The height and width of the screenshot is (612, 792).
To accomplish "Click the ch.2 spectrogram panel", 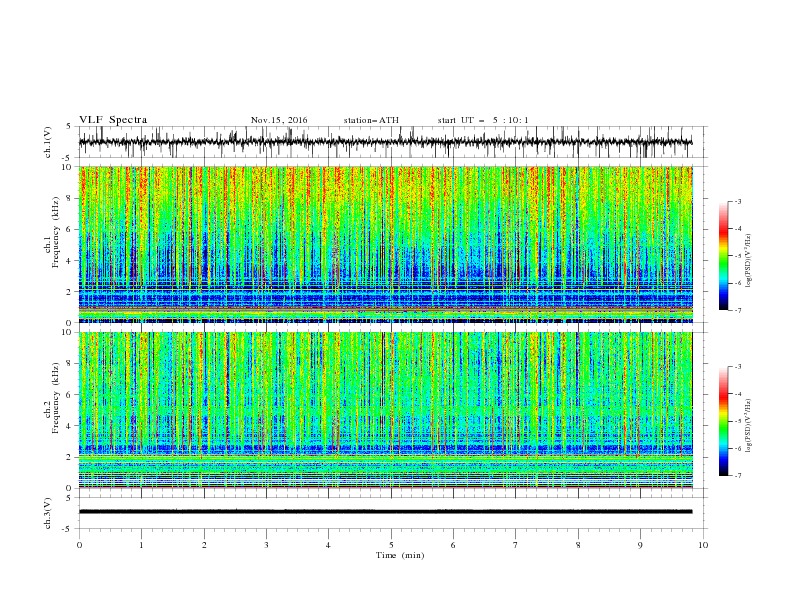I will [x=385, y=410].
